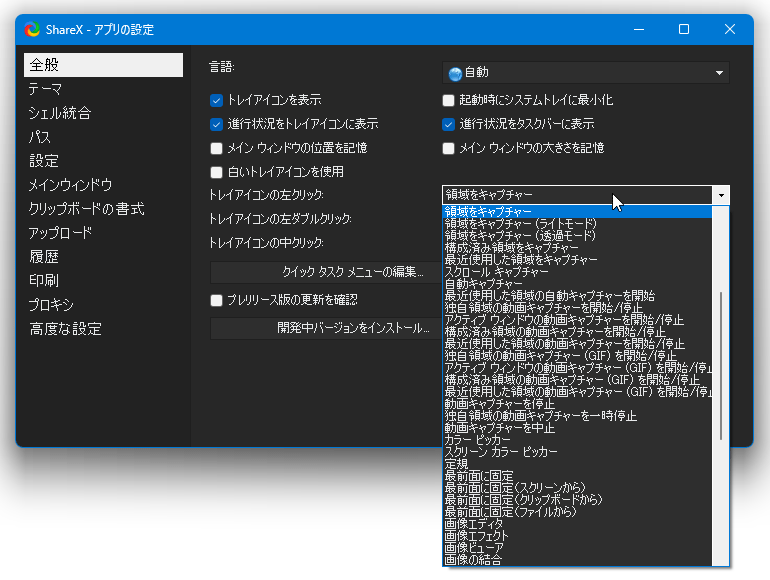The image size is (770, 580).
Task: Enable メイン ウィンドウの位置を記憶 checkbox
Action: 217,148
